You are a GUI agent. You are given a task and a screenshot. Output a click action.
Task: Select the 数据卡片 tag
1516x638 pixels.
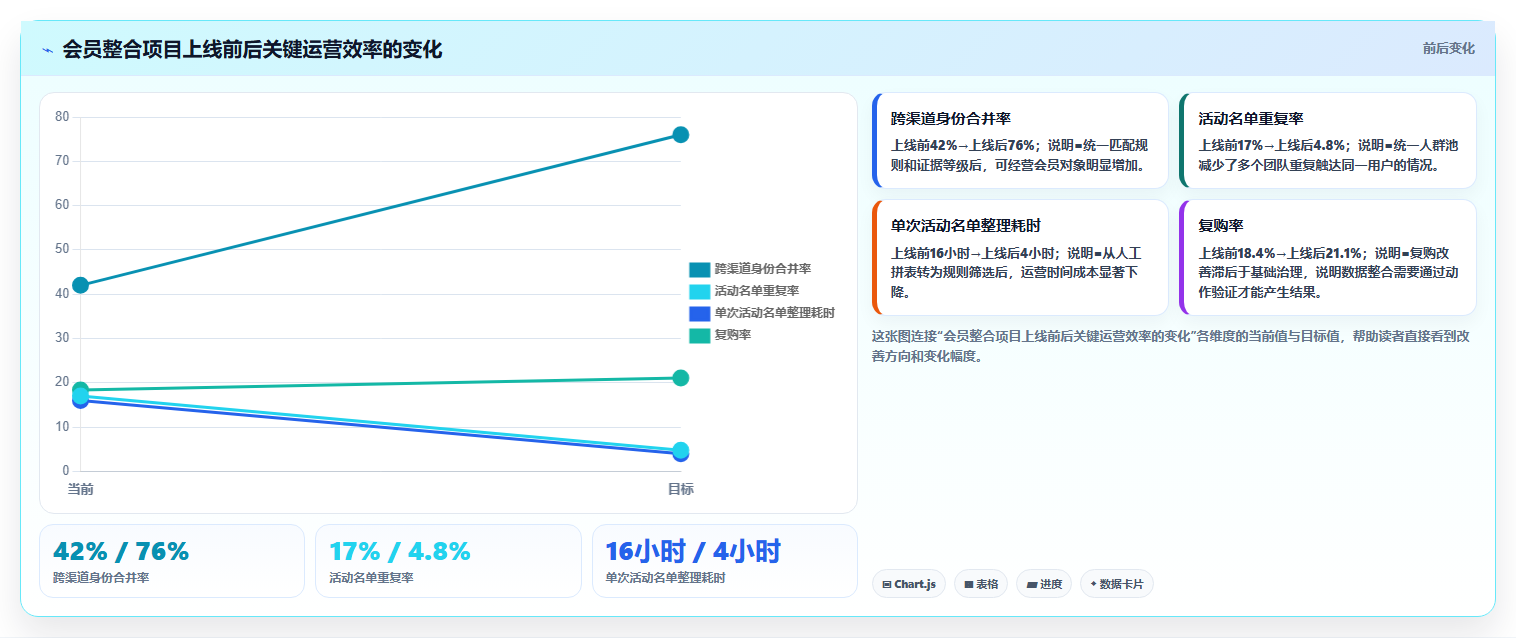pyautogui.click(x=1117, y=584)
